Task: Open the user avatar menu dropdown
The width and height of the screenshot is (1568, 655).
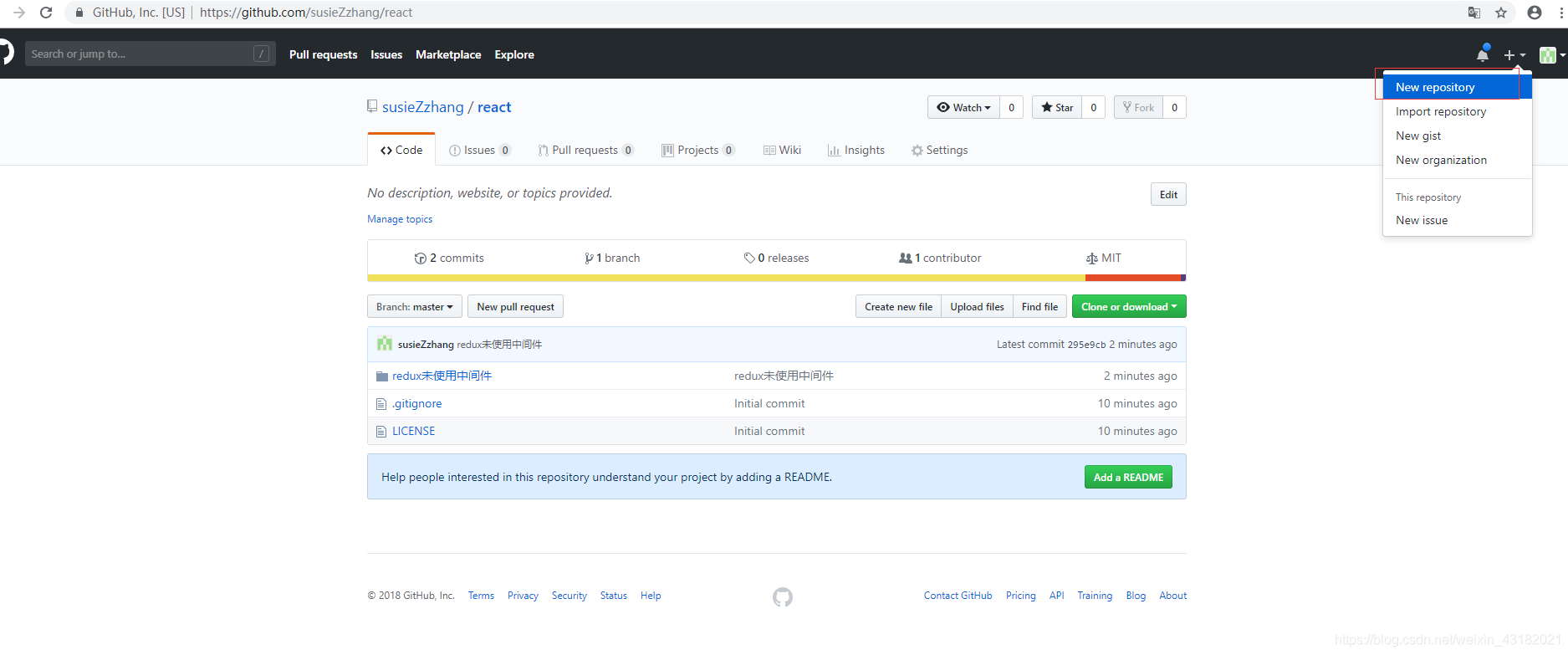Action: coord(1552,55)
